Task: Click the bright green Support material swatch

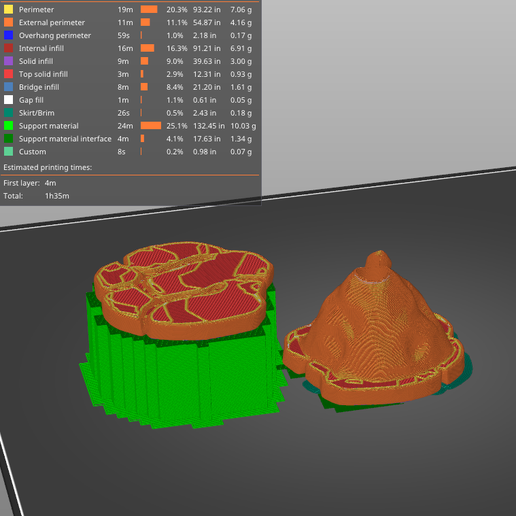Action: (x=8, y=126)
